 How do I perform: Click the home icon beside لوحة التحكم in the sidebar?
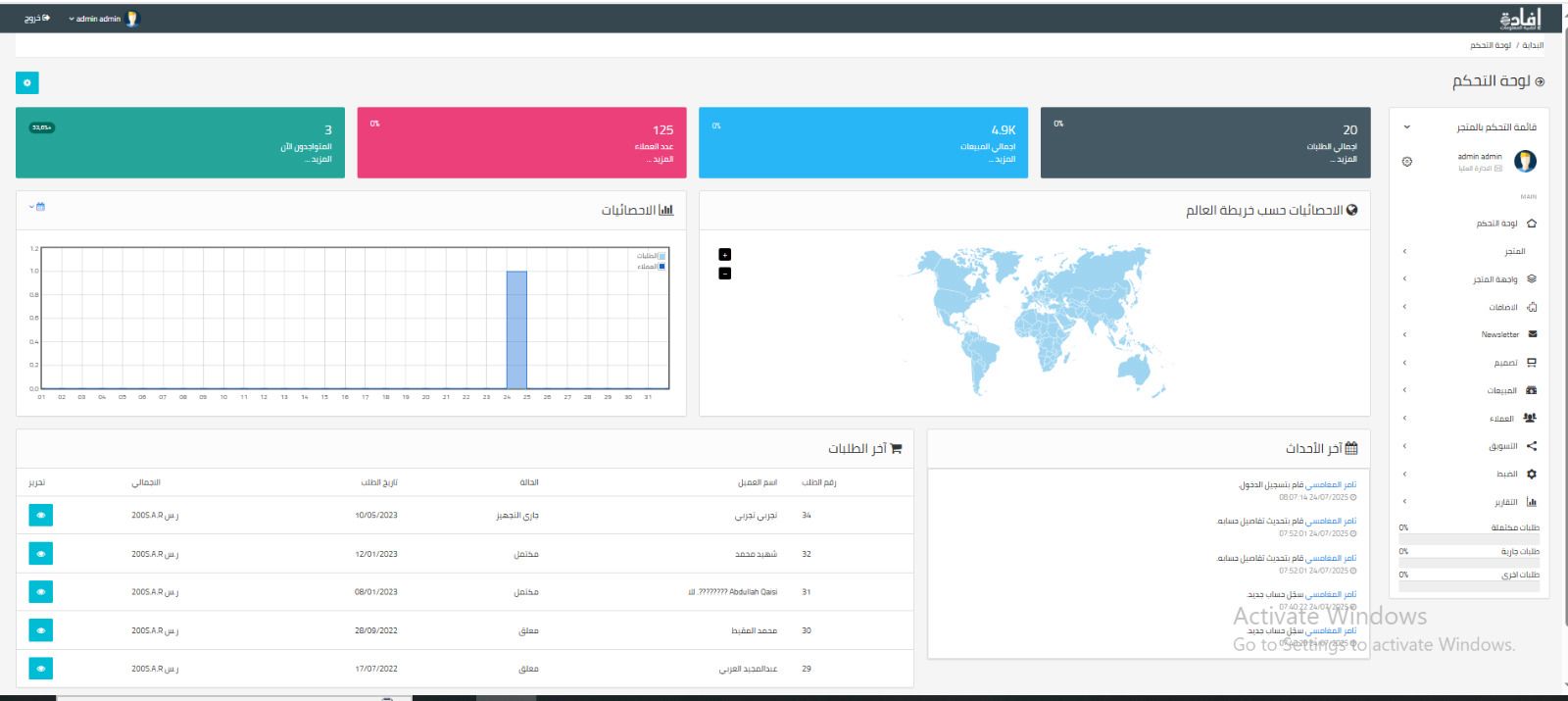(1532, 224)
